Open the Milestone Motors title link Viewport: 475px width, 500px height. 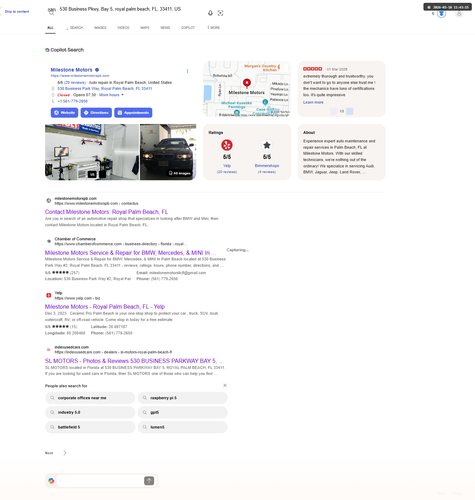click(71, 70)
